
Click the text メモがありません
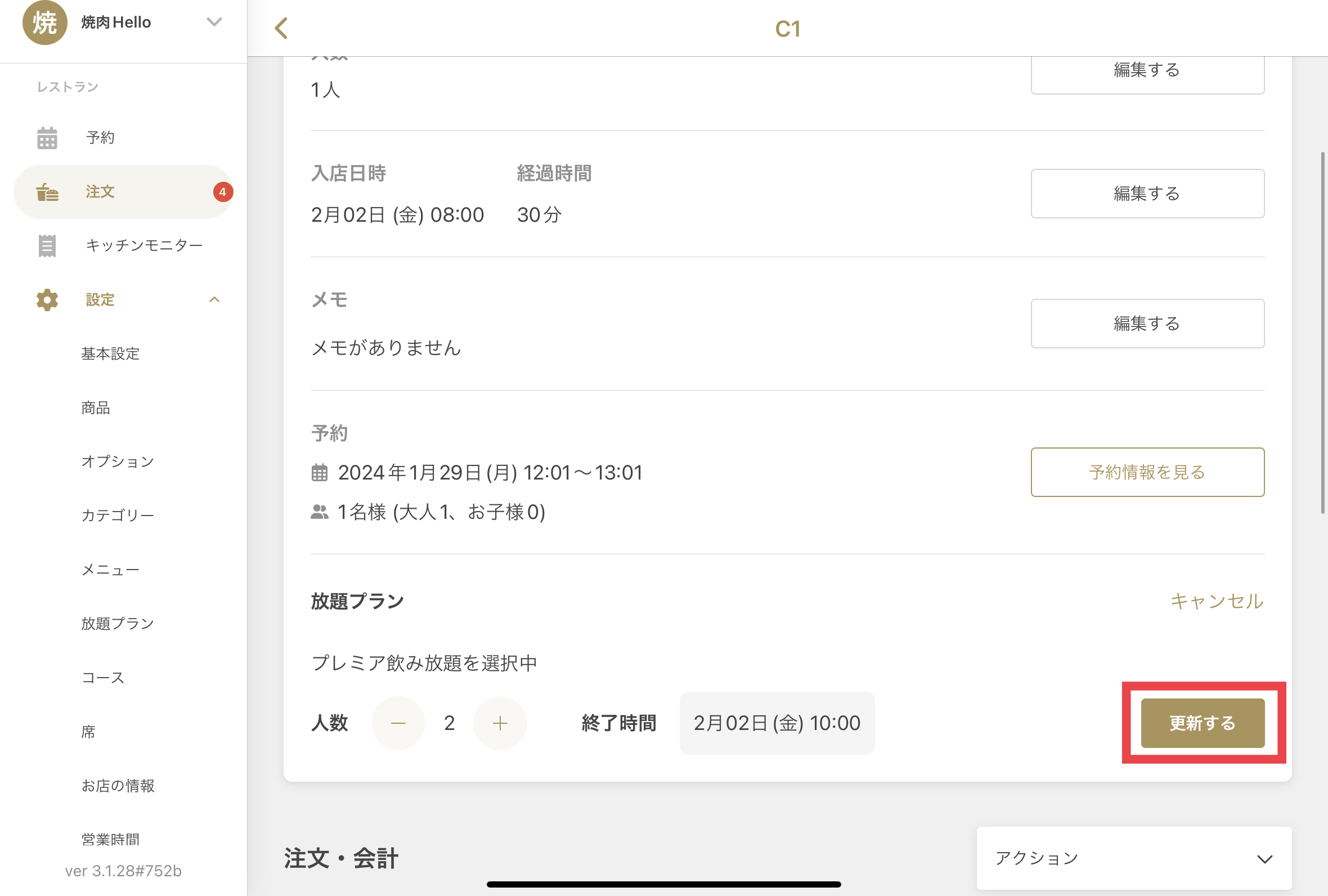(x=386, y=347)
